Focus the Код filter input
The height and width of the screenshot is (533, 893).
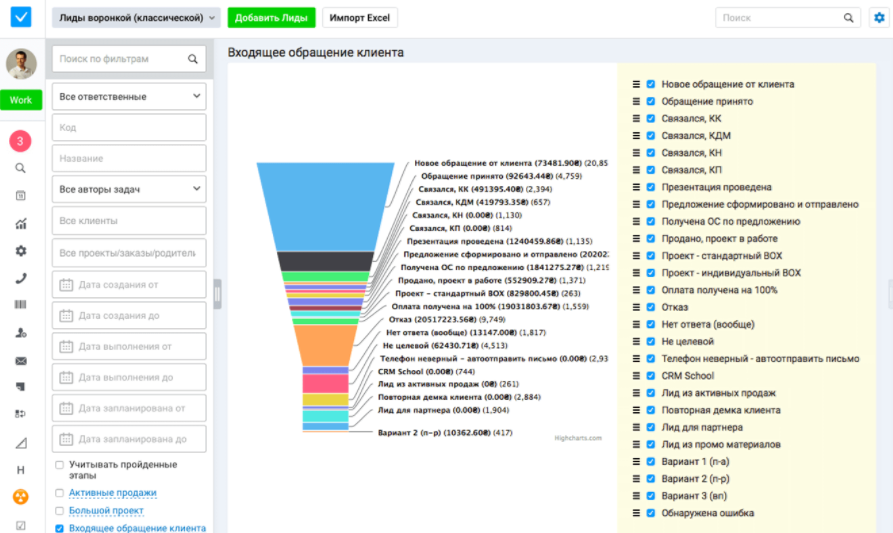click(x=129, y=128)
